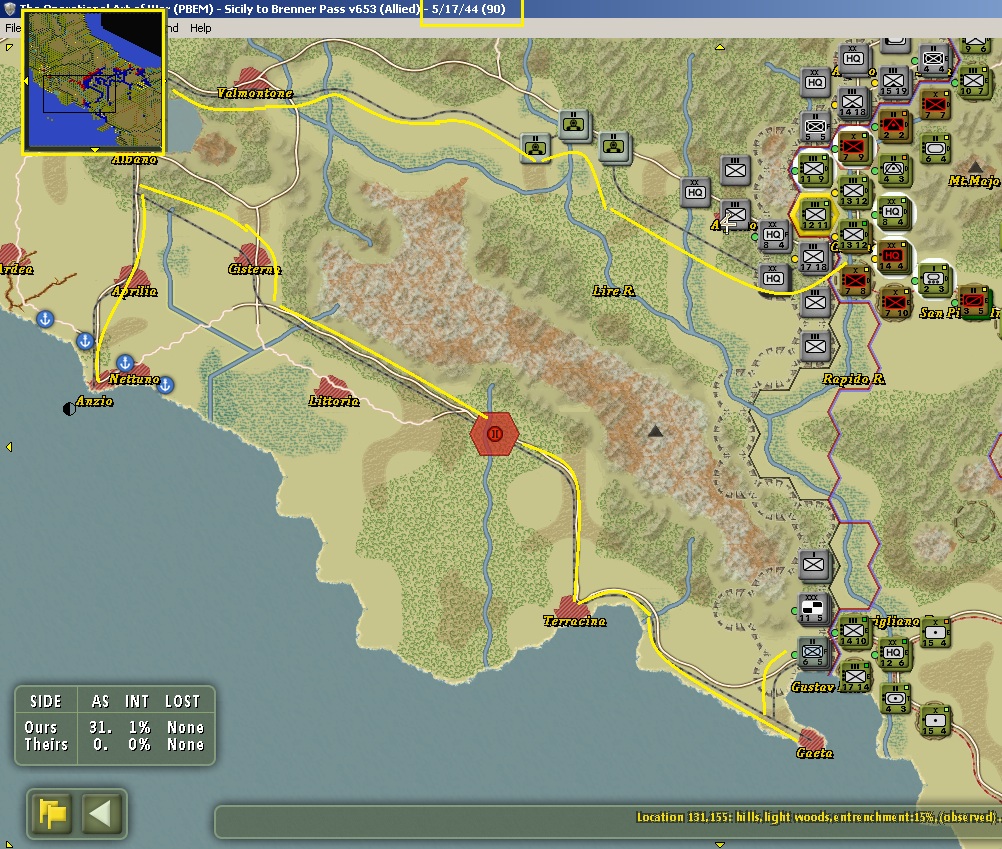Viewport: 1002px width, 849px height.
Task: Click the Ardea city label
Action: pos(17,269)
